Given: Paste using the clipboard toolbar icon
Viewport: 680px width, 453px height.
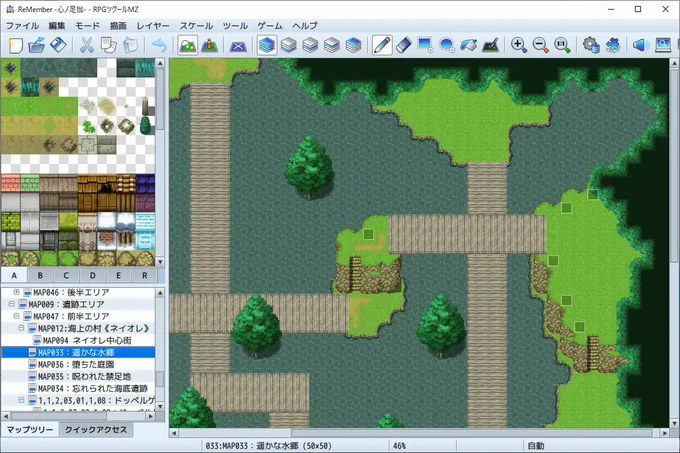Looking at the screenshot, I should (130, 45).
